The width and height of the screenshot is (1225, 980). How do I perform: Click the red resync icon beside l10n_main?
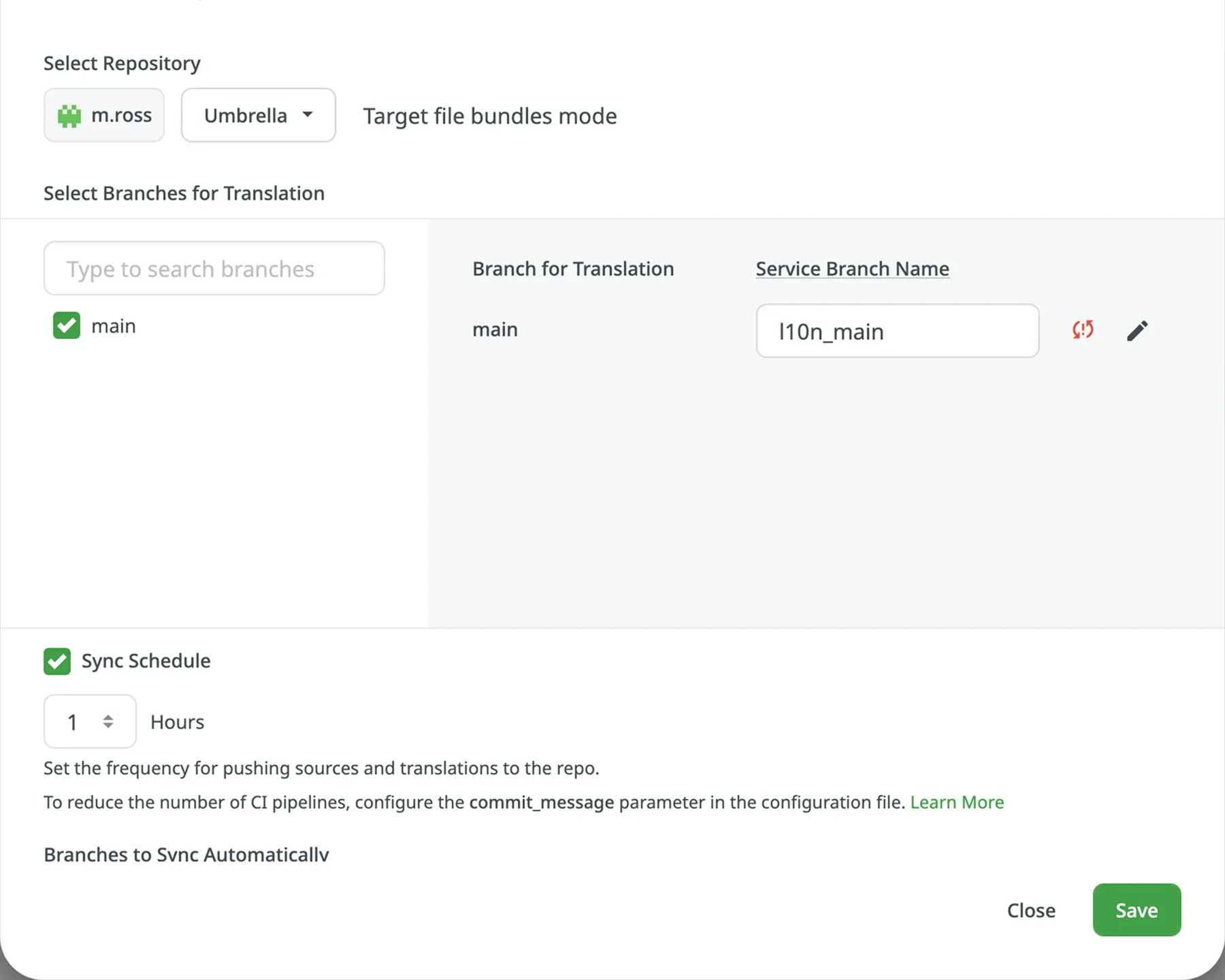click(x=1082, y=331)
